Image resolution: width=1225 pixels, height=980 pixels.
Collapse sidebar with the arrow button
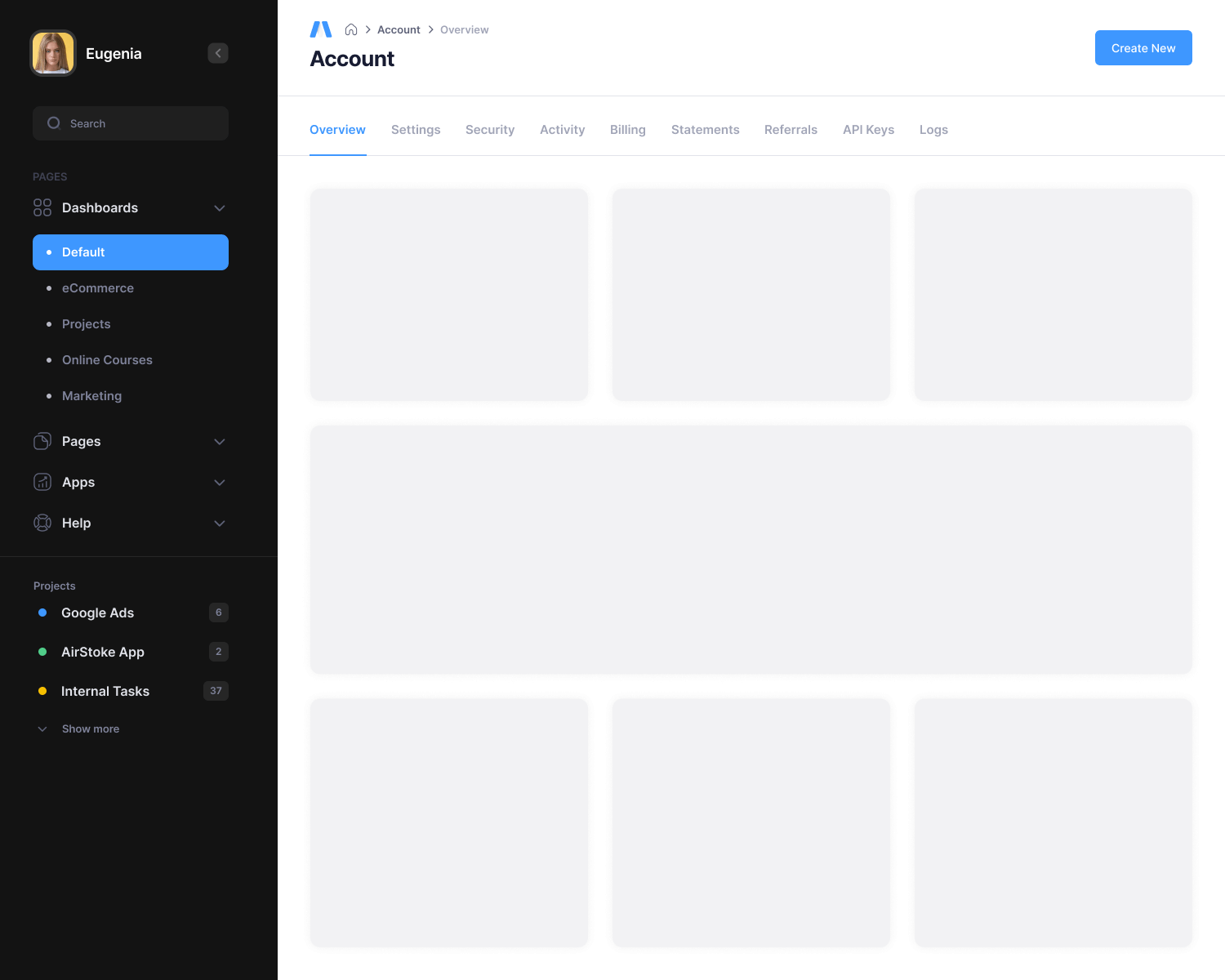pyautogui.click(x=218, y=53)
